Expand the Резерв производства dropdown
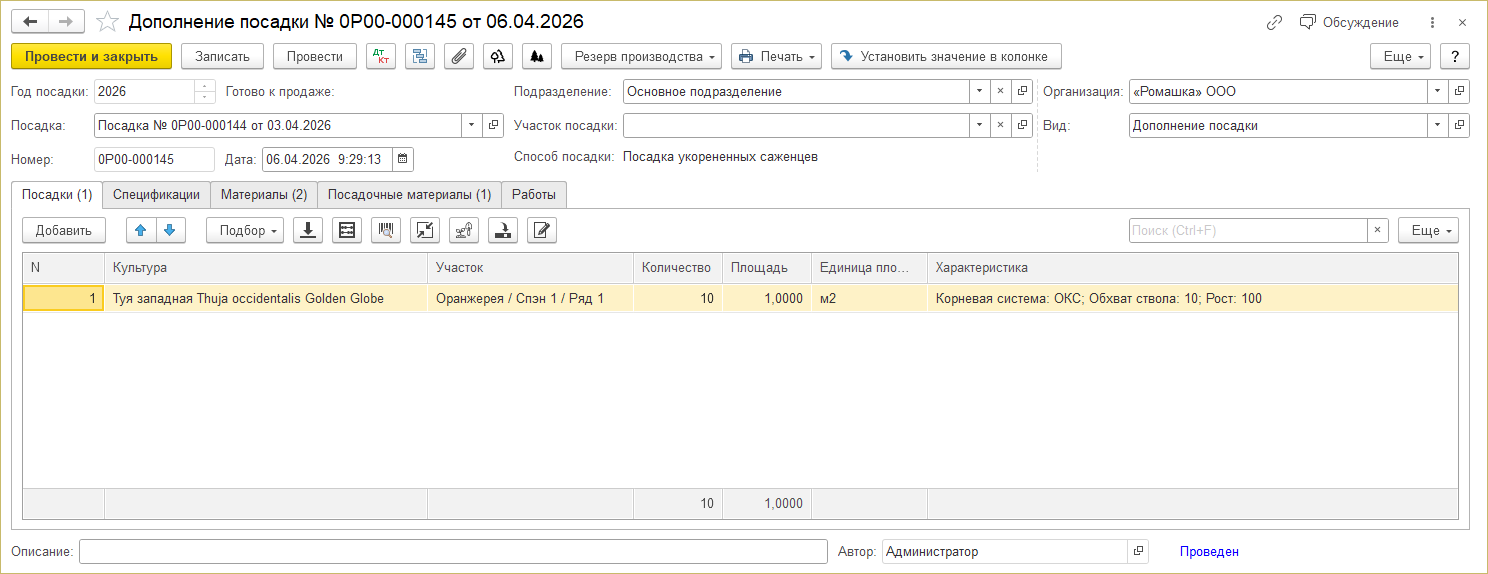Viewport: 1488px width, 574px height. coord(642,57)
